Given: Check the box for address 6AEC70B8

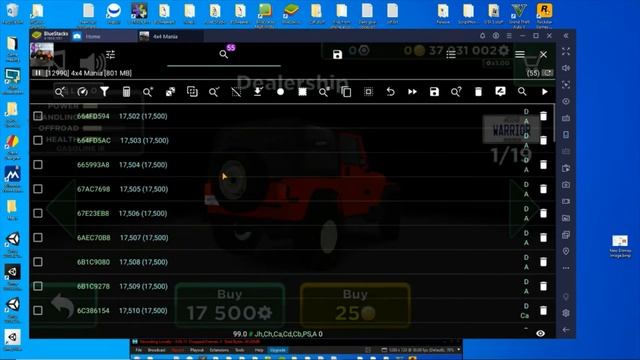Looking at the screenshot, I should tap(38, 238).
